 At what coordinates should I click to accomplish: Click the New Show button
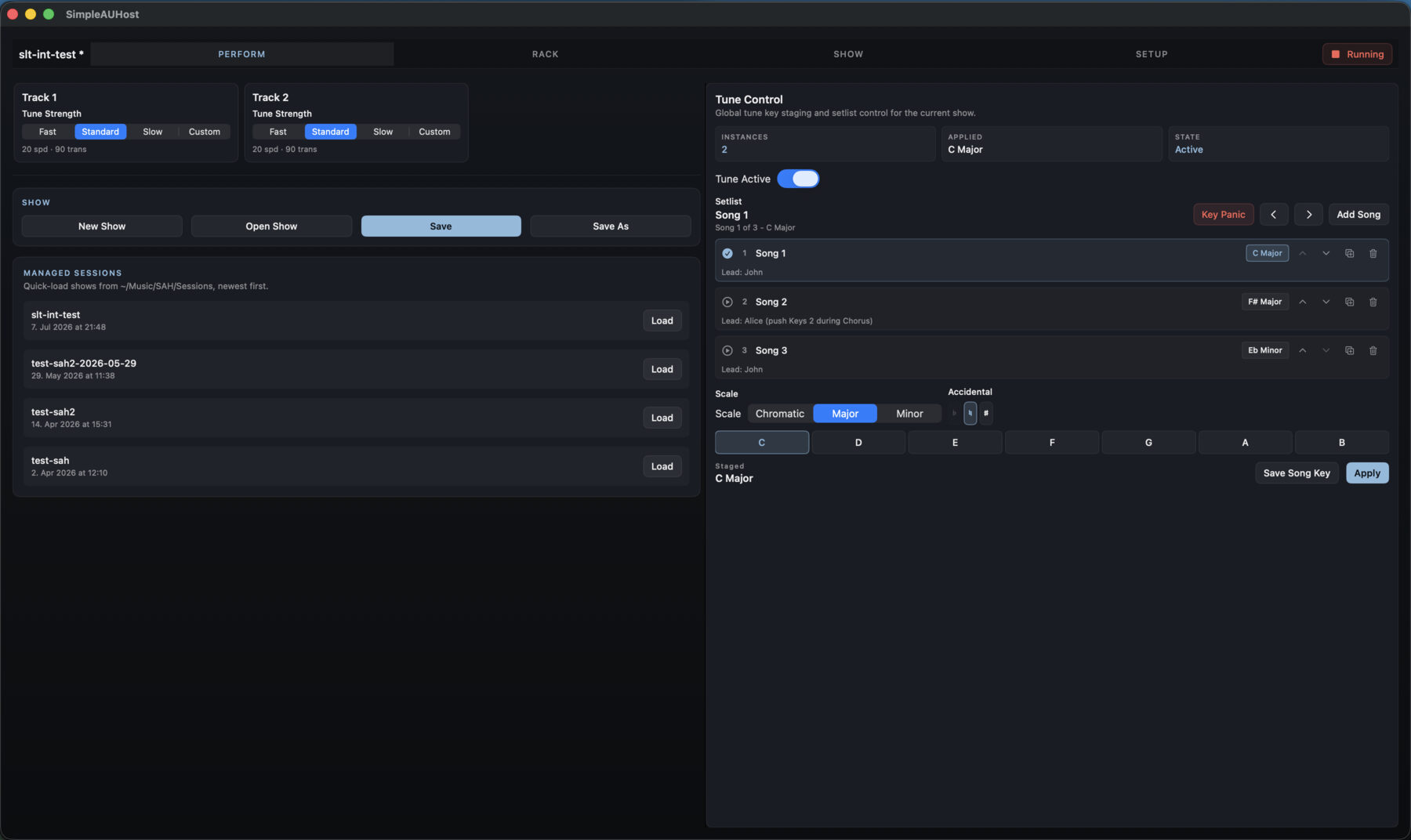tap(102, 226)
